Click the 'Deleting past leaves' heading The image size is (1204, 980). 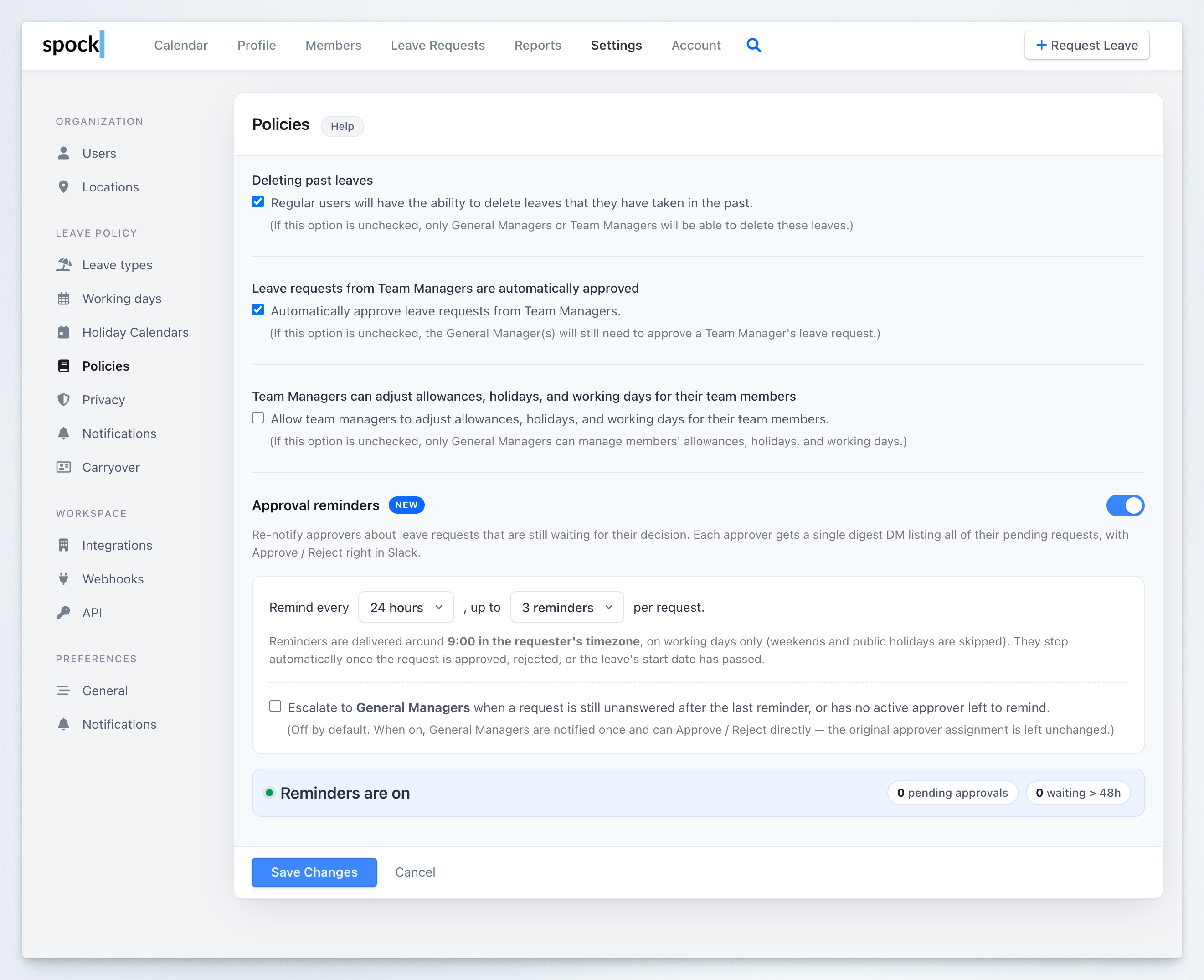coord(312,180)
